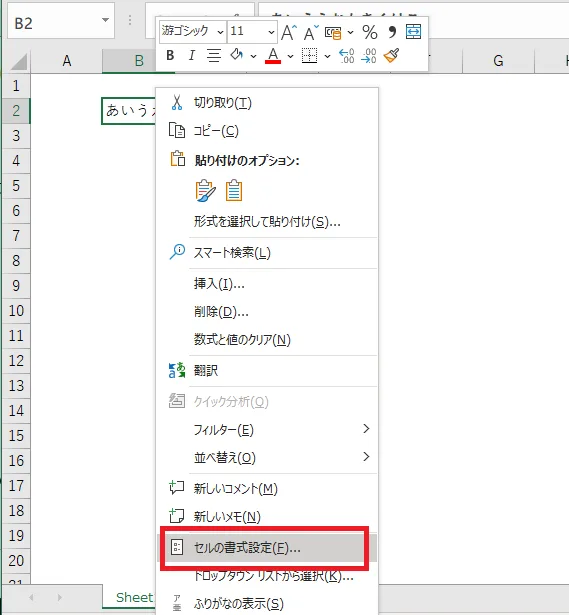Select row 2 header
Image resolution: width=569 pixels, height=615 pixels.
tap(16, 111)
